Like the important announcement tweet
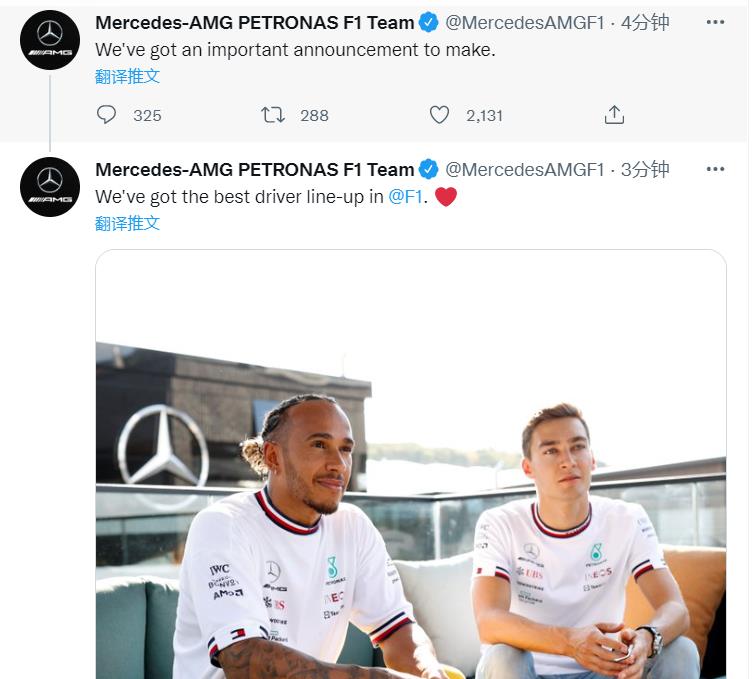 439,115
